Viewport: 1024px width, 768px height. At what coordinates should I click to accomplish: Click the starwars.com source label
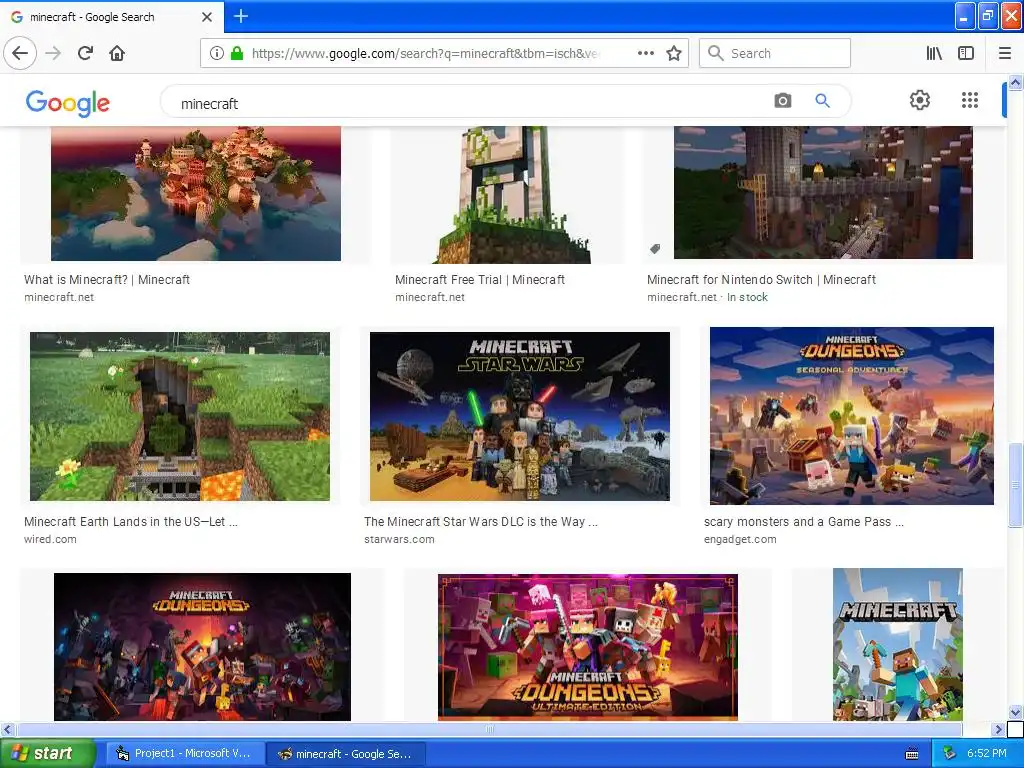399,539
